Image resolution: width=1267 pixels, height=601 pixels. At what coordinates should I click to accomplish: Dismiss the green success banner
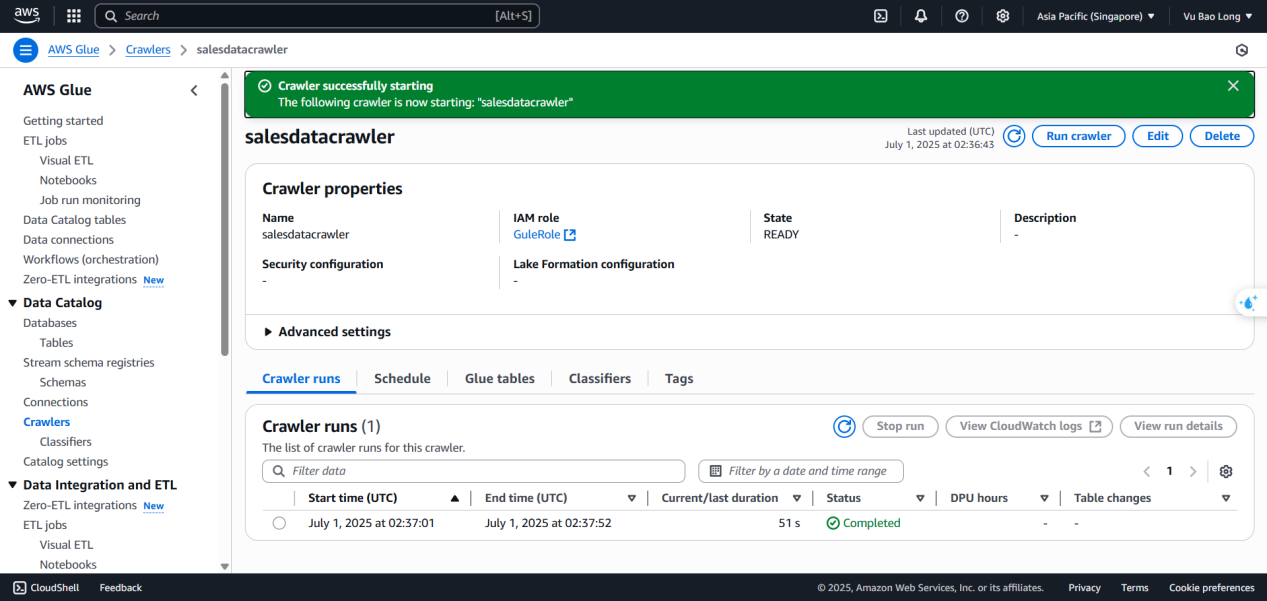point(1233,86)
